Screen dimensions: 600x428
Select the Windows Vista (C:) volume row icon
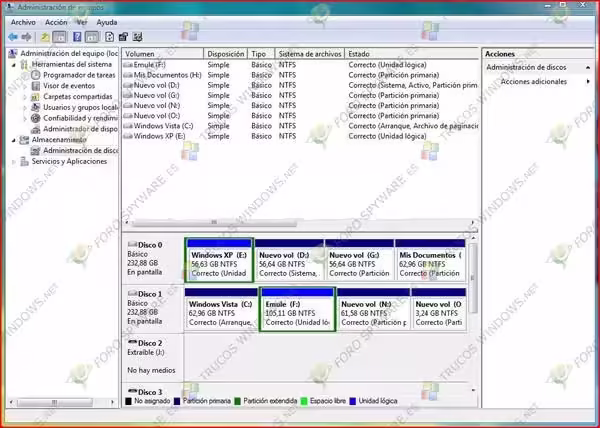point(127,126)
